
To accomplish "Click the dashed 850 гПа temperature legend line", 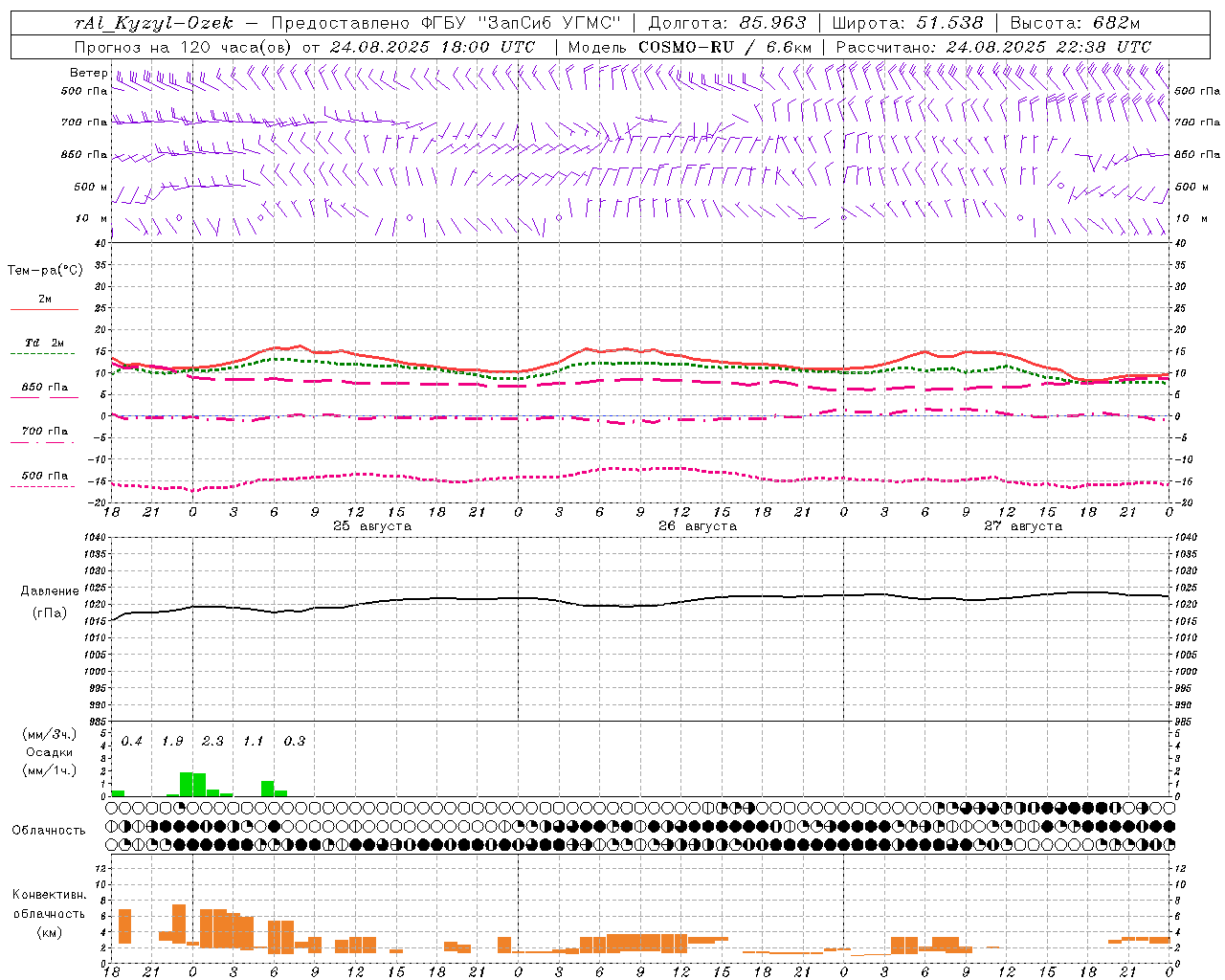I will coord(44,397).
